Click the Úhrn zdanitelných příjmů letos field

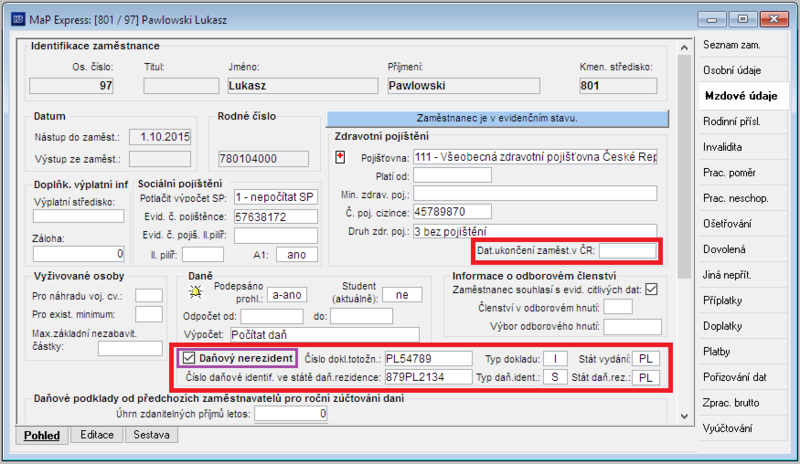point(291,413)
